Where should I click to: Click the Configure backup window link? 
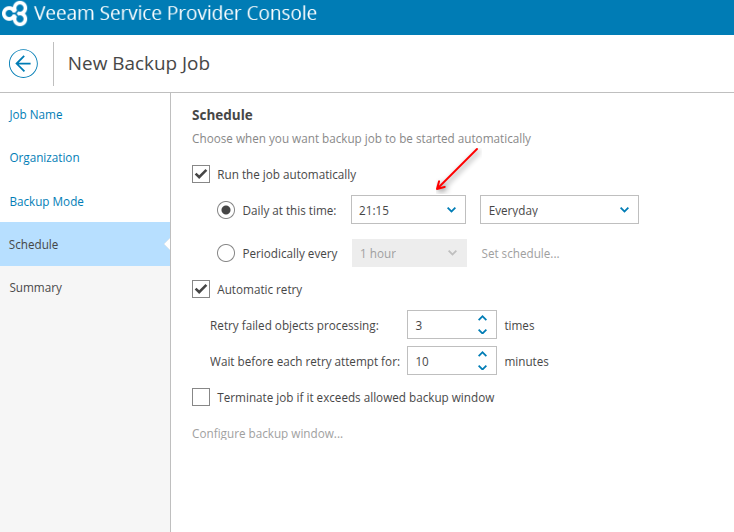pyautogui.click(x=267, y=434)
